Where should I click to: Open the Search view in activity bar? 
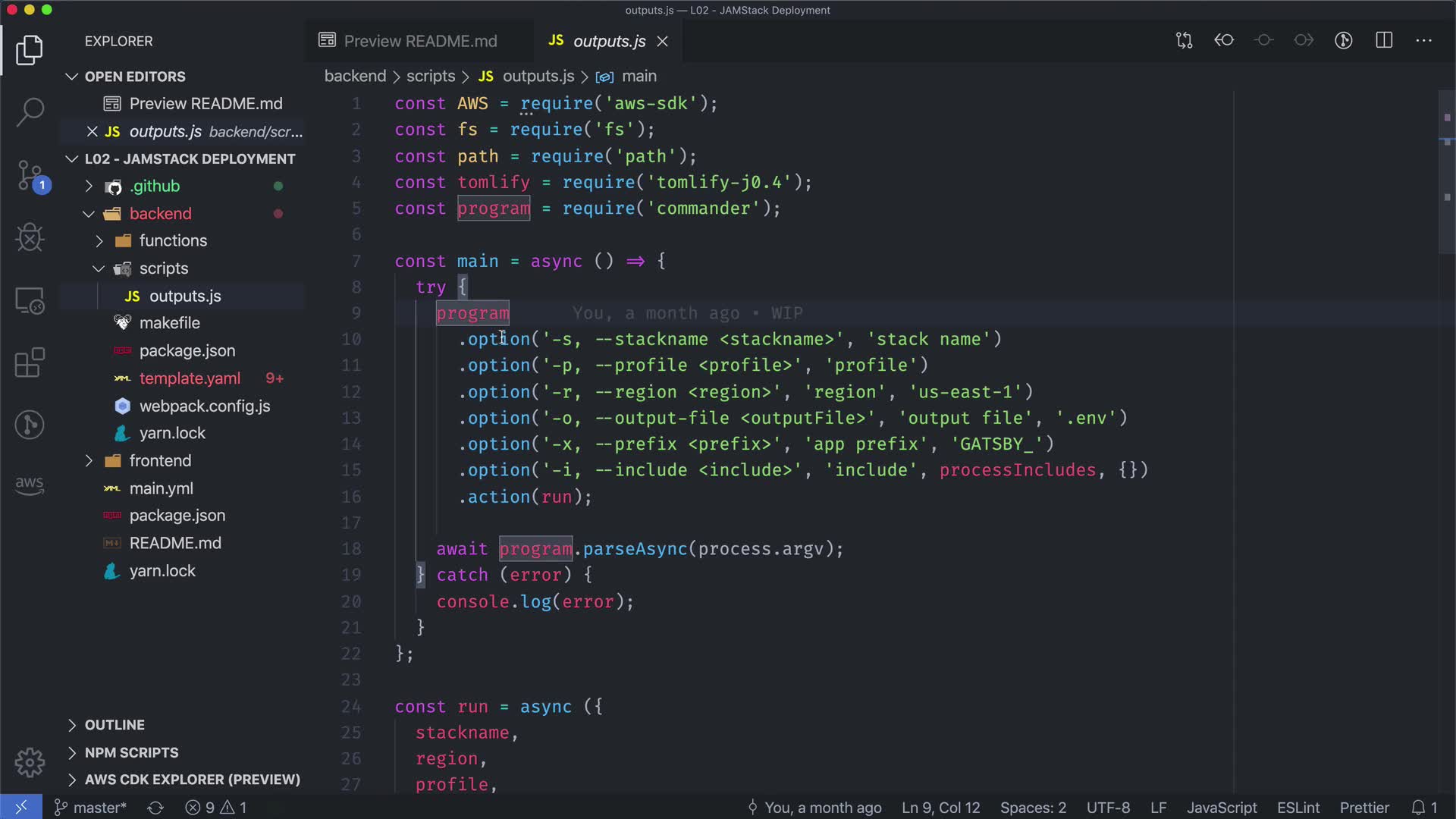click(30, 112)
